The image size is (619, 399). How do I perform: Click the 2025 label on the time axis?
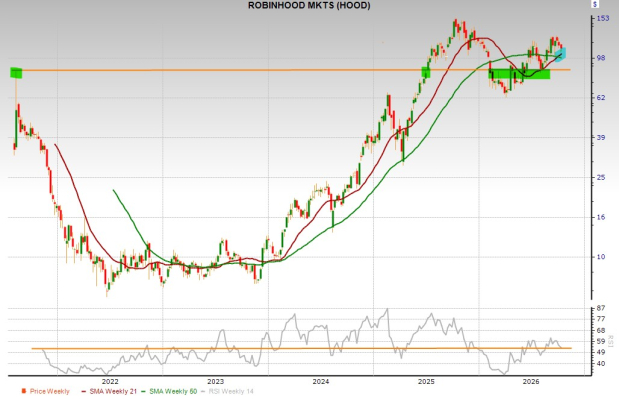[426, 381]
